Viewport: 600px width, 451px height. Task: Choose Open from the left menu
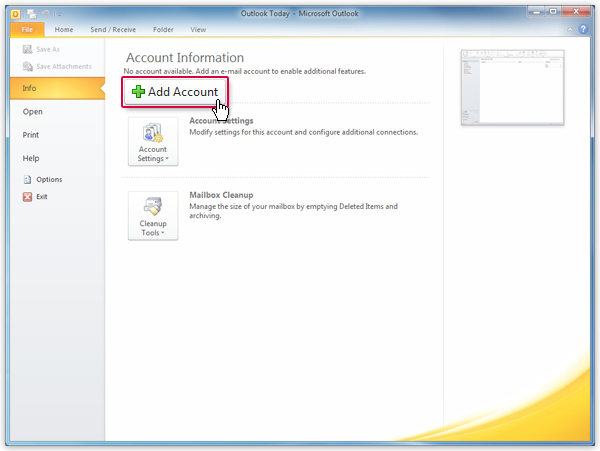[33, 112]
